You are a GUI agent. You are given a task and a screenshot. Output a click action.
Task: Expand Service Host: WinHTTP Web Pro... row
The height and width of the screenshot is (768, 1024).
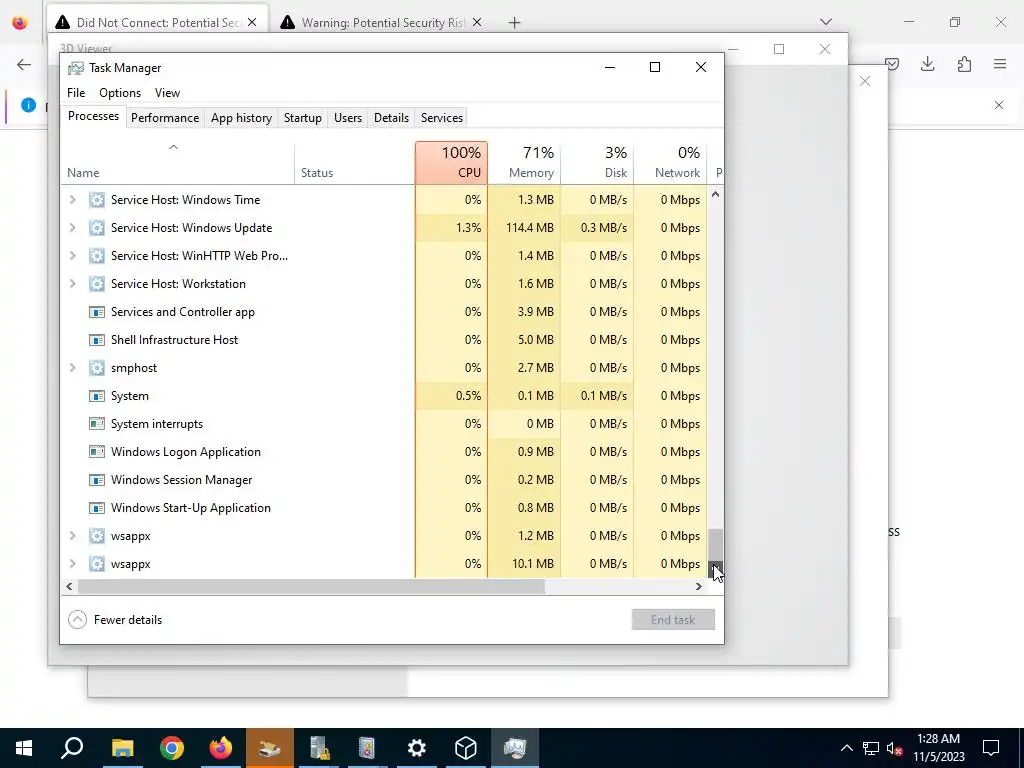(x=72, y=256)
